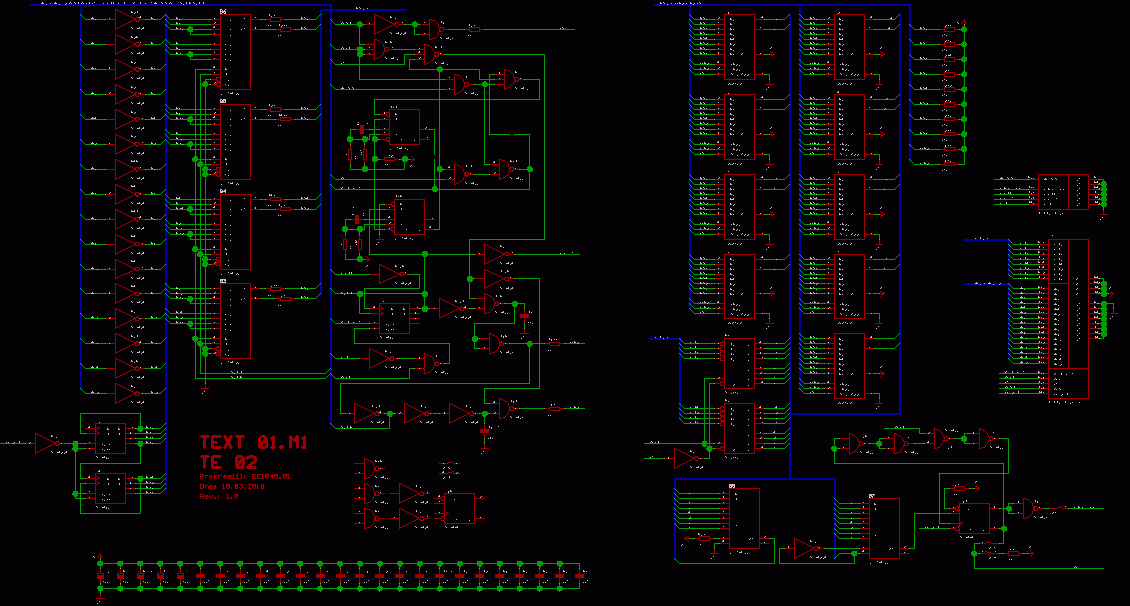This screenshot has width=1130, height=606.
Task: Click the rightmost capacitor in bottom decoupling row
Action: 581,576
